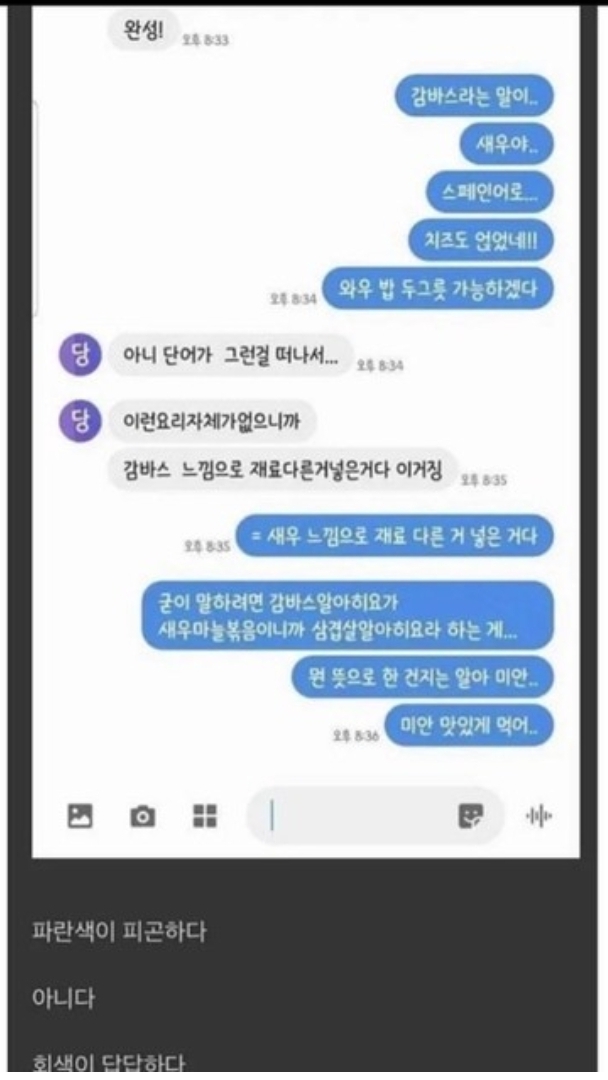608x1080 pixels.
Task: Tap the purple '당' avatar beside '이런요리자체가없으니까'
Action: 80,421
